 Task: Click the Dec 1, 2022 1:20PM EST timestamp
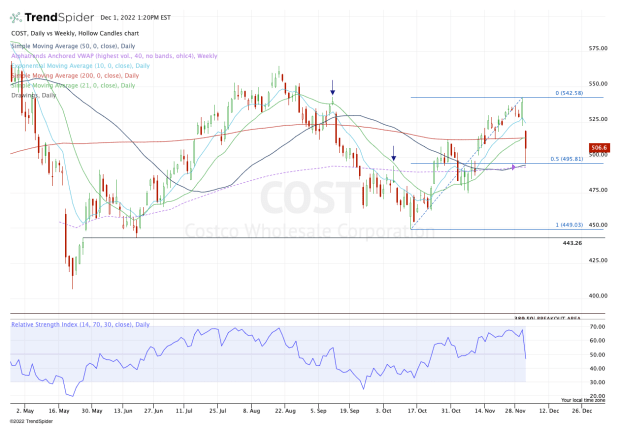click(x=136, y=17)
